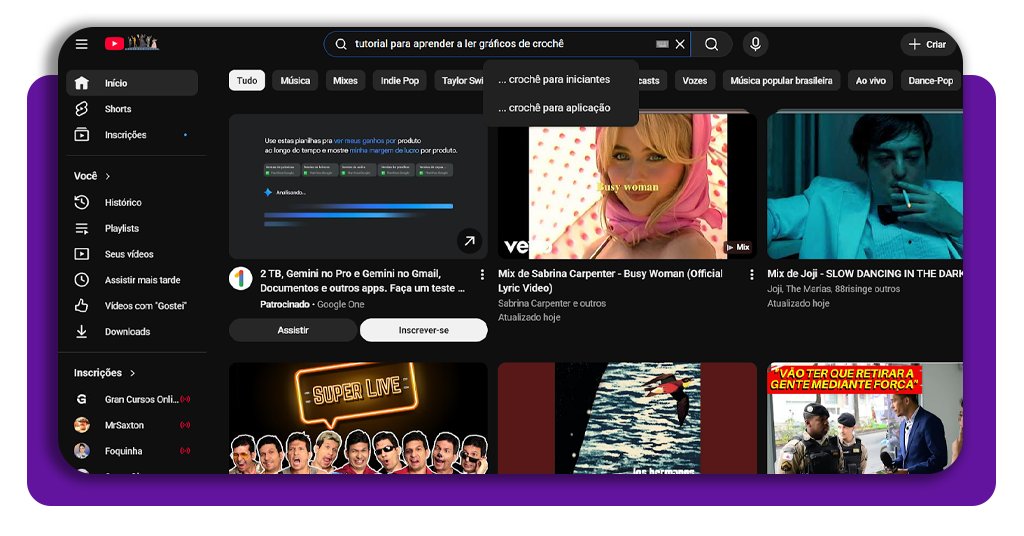Image resolution: width=1024 pixels, height=536 pixels.
Task: Choose suggestion 'crochê para iniciantes'
Action: click(x=554, y=80)
